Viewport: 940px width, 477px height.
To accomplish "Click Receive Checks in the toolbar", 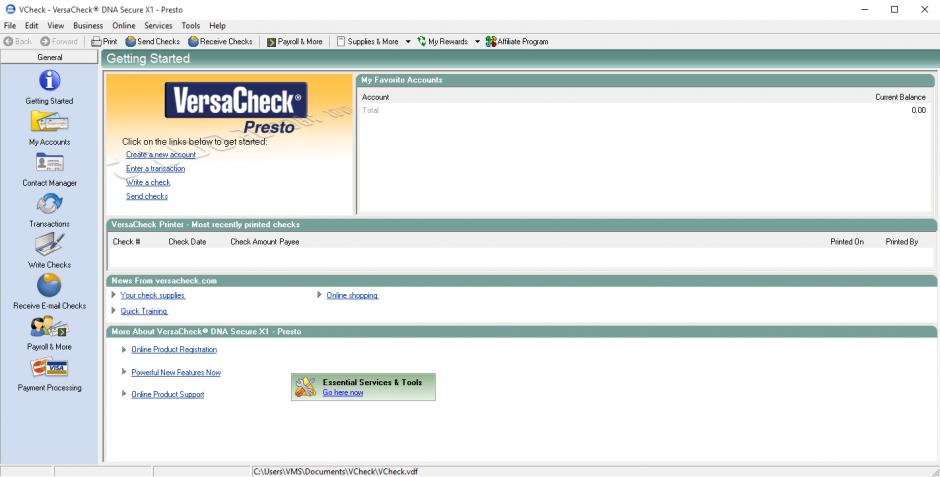I will coord(220,41).
